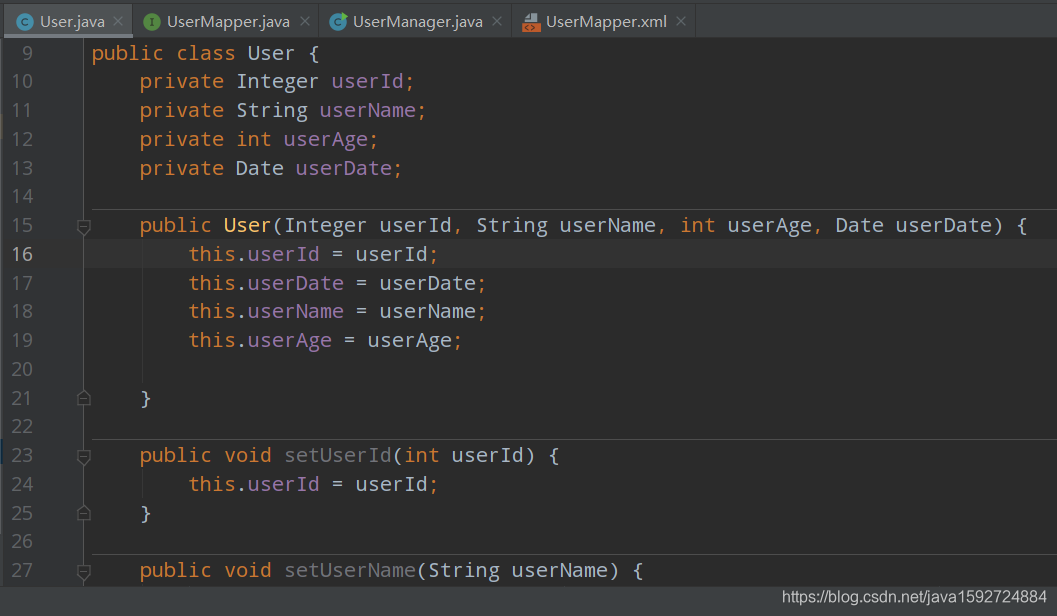
Task: Click the setUserId method name
Action: [x=338, y=456]
